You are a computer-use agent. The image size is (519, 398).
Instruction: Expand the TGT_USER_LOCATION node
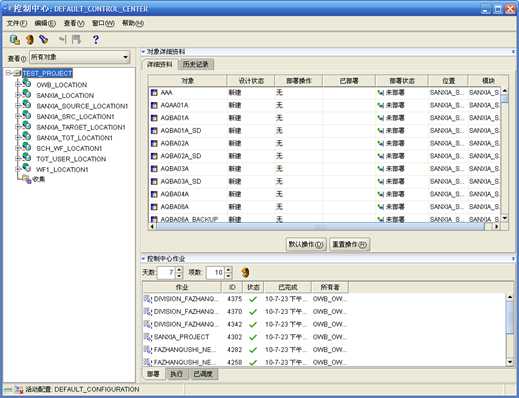tap(19, 159)
